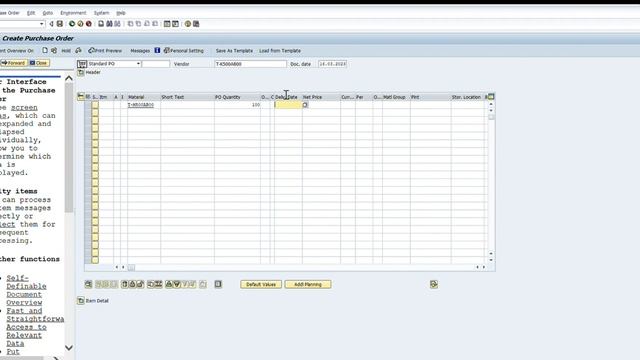Viewport: 640px width, 360px height.
Task: Click Document Overview On
Action: [17, 51]
